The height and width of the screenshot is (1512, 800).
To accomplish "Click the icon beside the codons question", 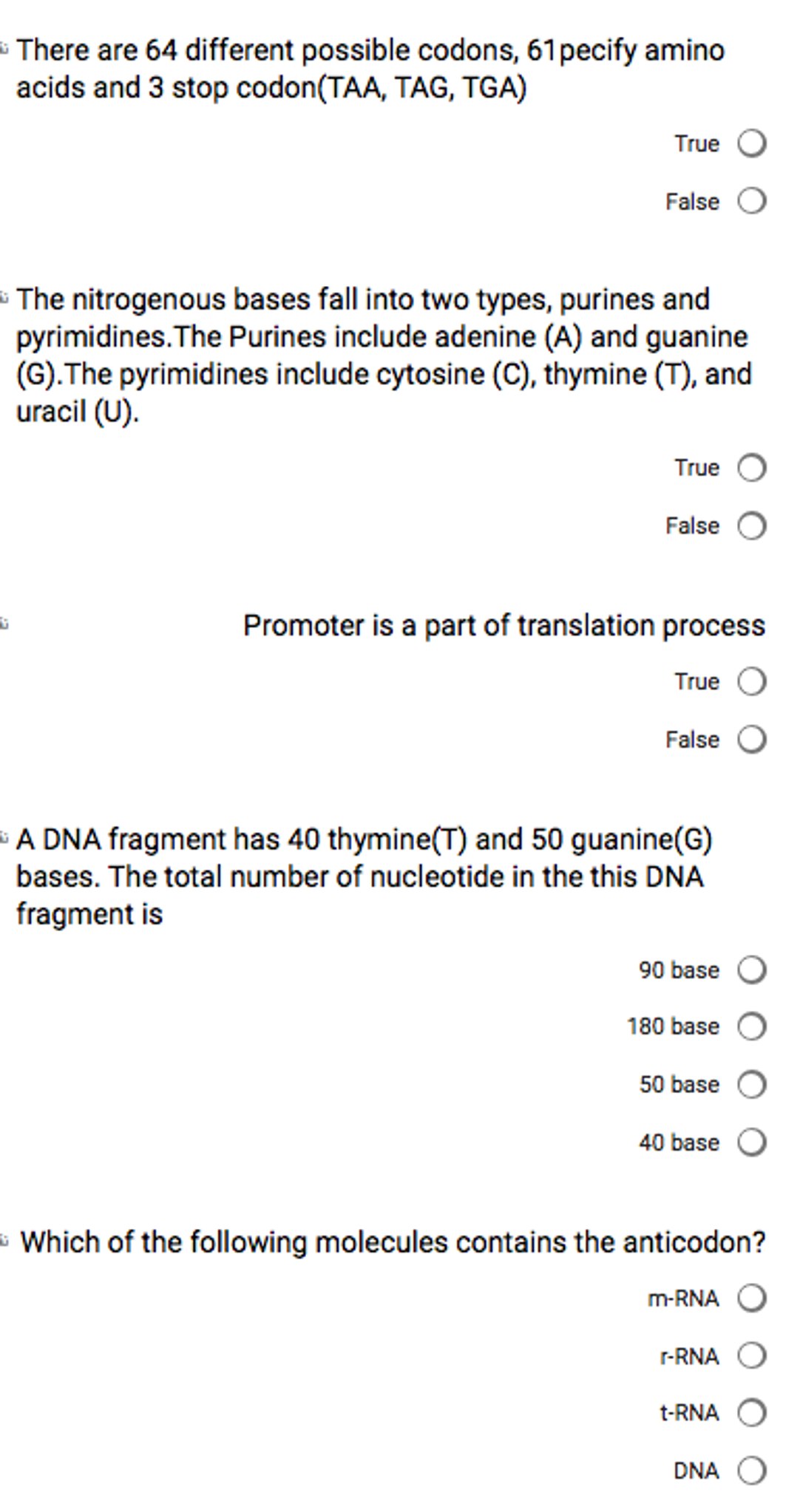I will pyautogui.click(x=4, y=46).
